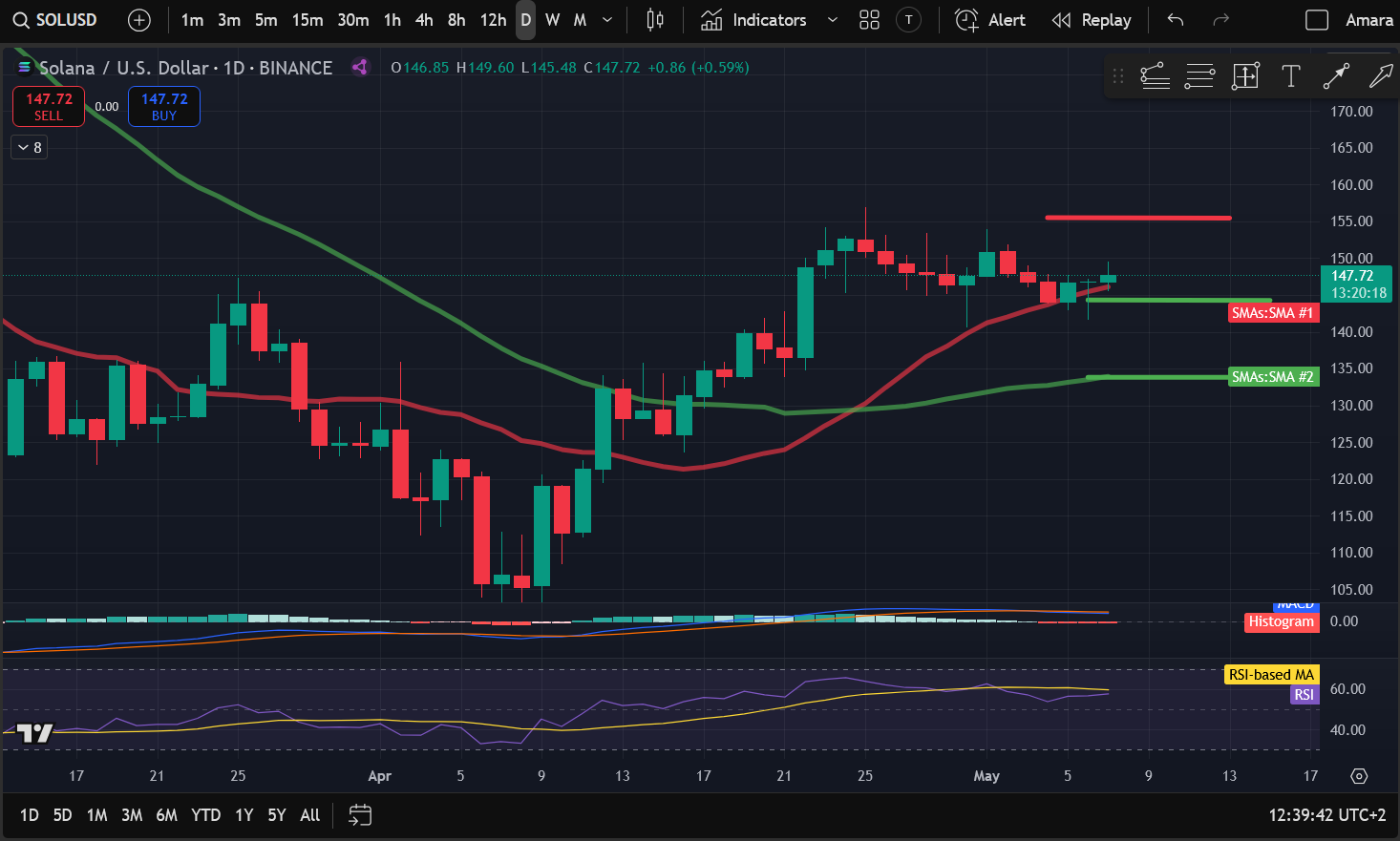Click the Alert clock icon
The image size is (1400, 841).
point(966,20)
